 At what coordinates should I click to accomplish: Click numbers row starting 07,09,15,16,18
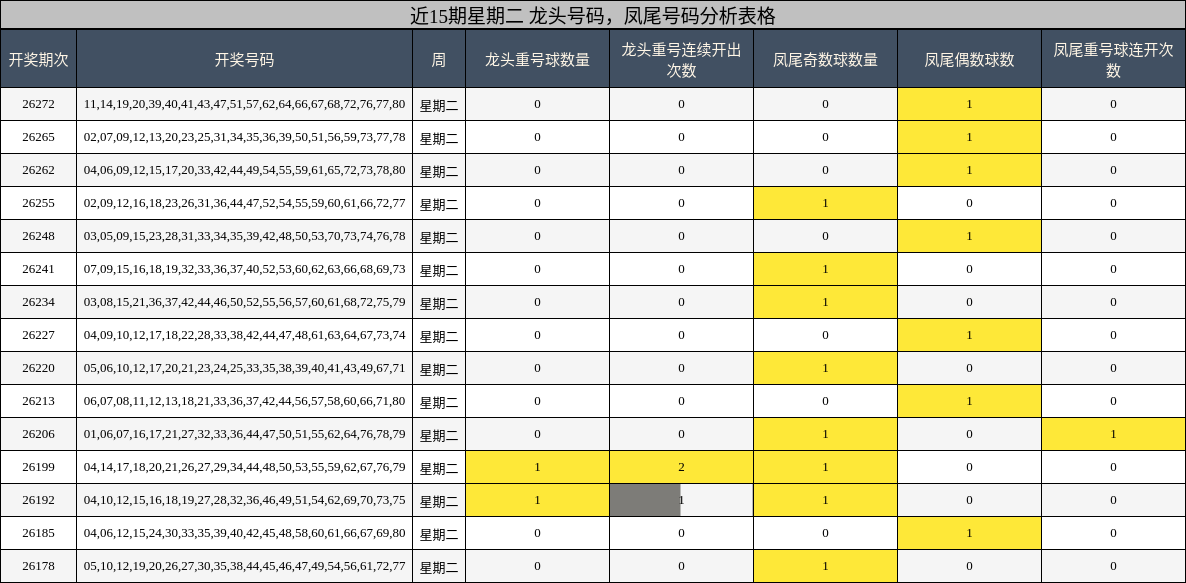[x=244, y=269]
